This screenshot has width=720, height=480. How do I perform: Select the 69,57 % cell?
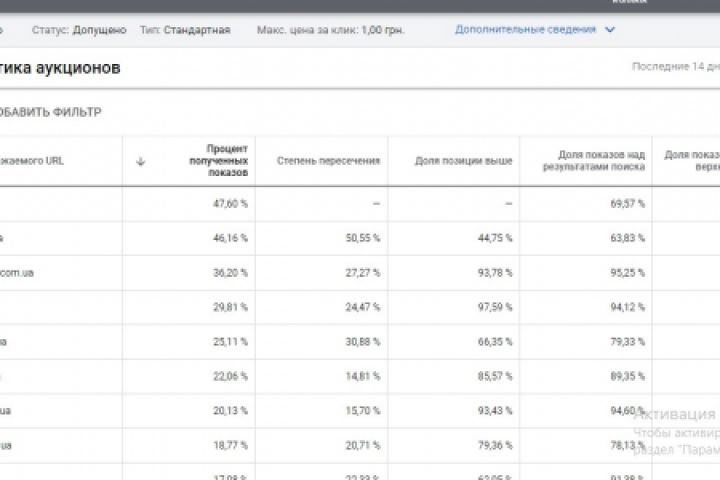(x=628, y=203)
